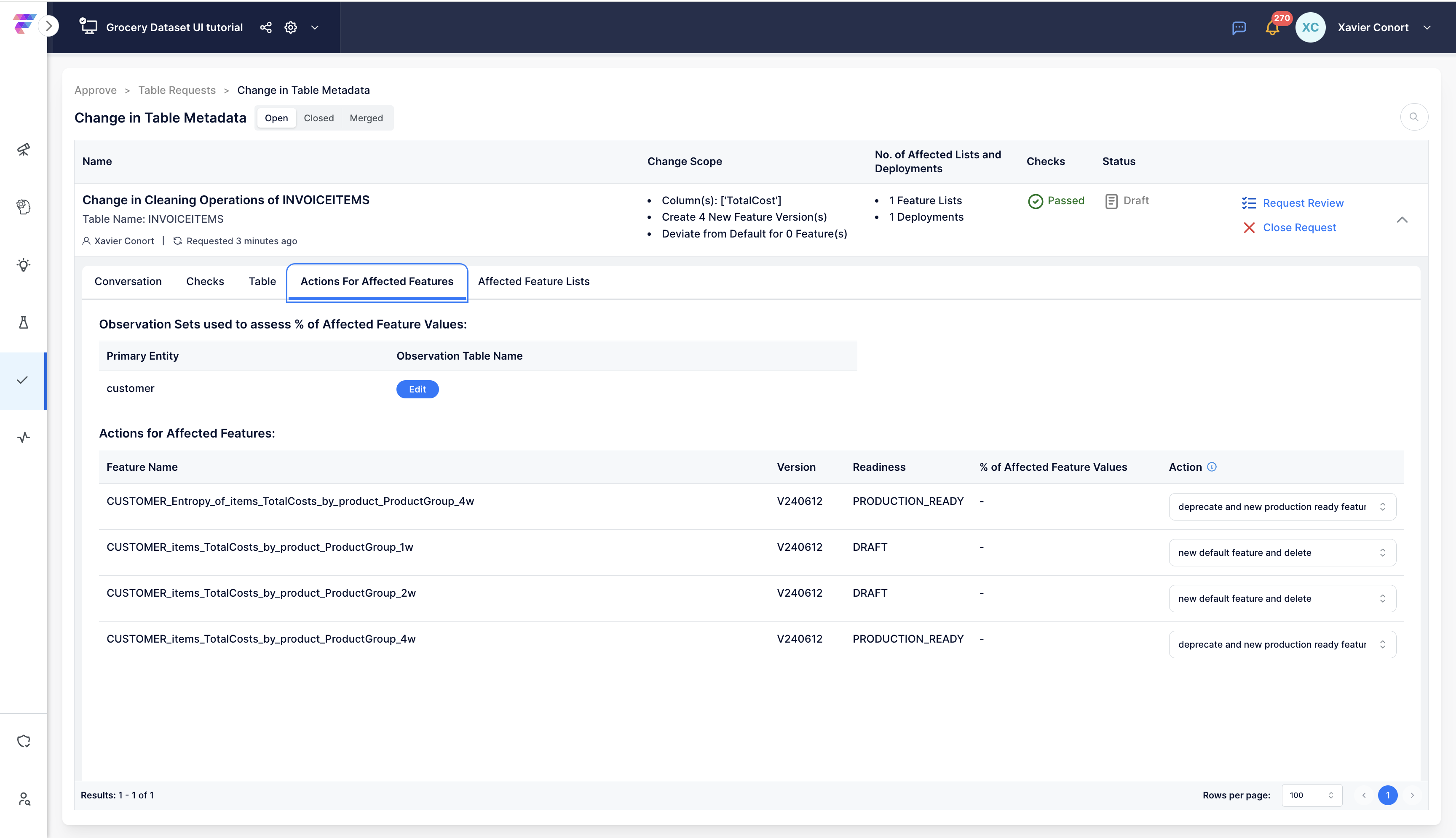Image resolution: width=1456 pixels, height=838 pixels.
Task: Click Request Review link
Action: 1303,203
